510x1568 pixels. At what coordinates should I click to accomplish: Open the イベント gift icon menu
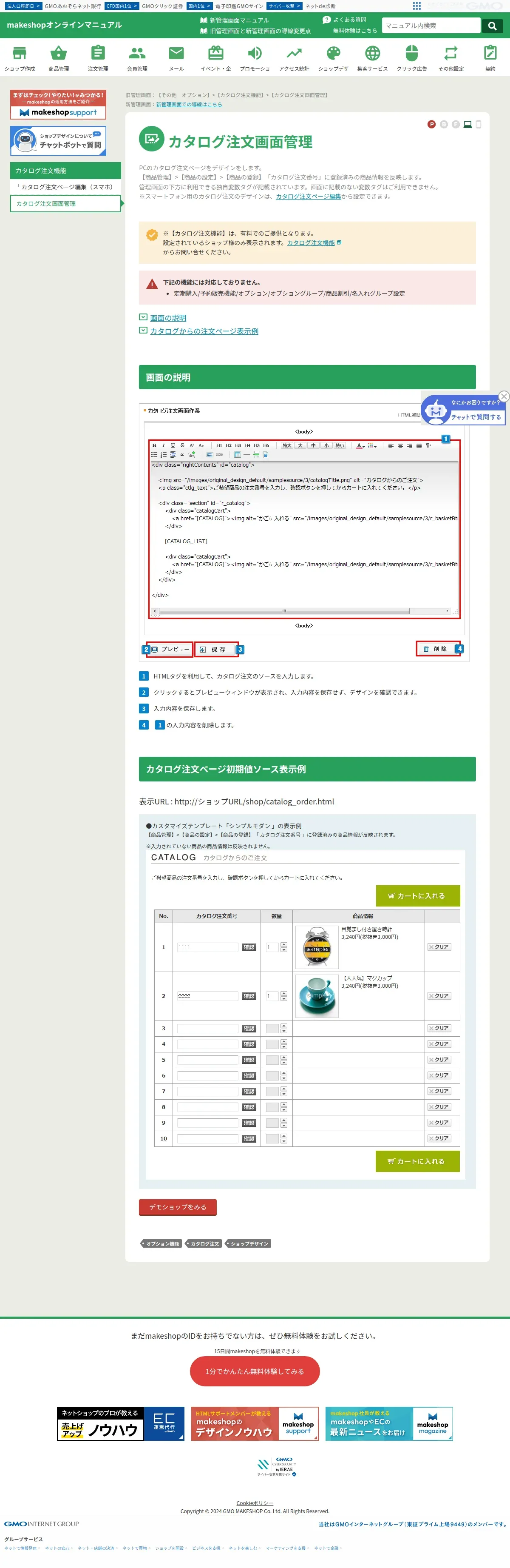pos(216,58)
